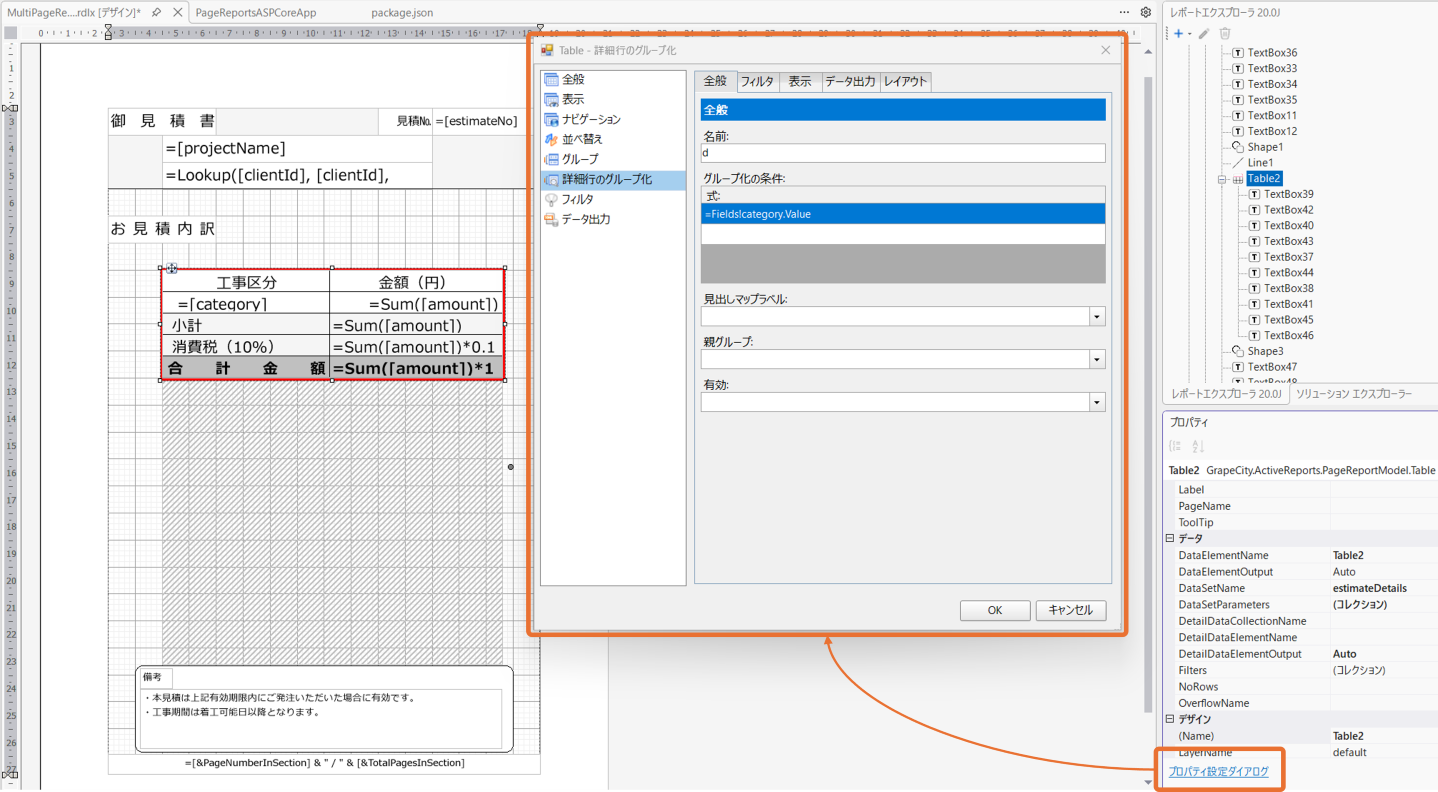
Task: Switch to the フィルタ tab in the dialog
Action: click(757, 82)
